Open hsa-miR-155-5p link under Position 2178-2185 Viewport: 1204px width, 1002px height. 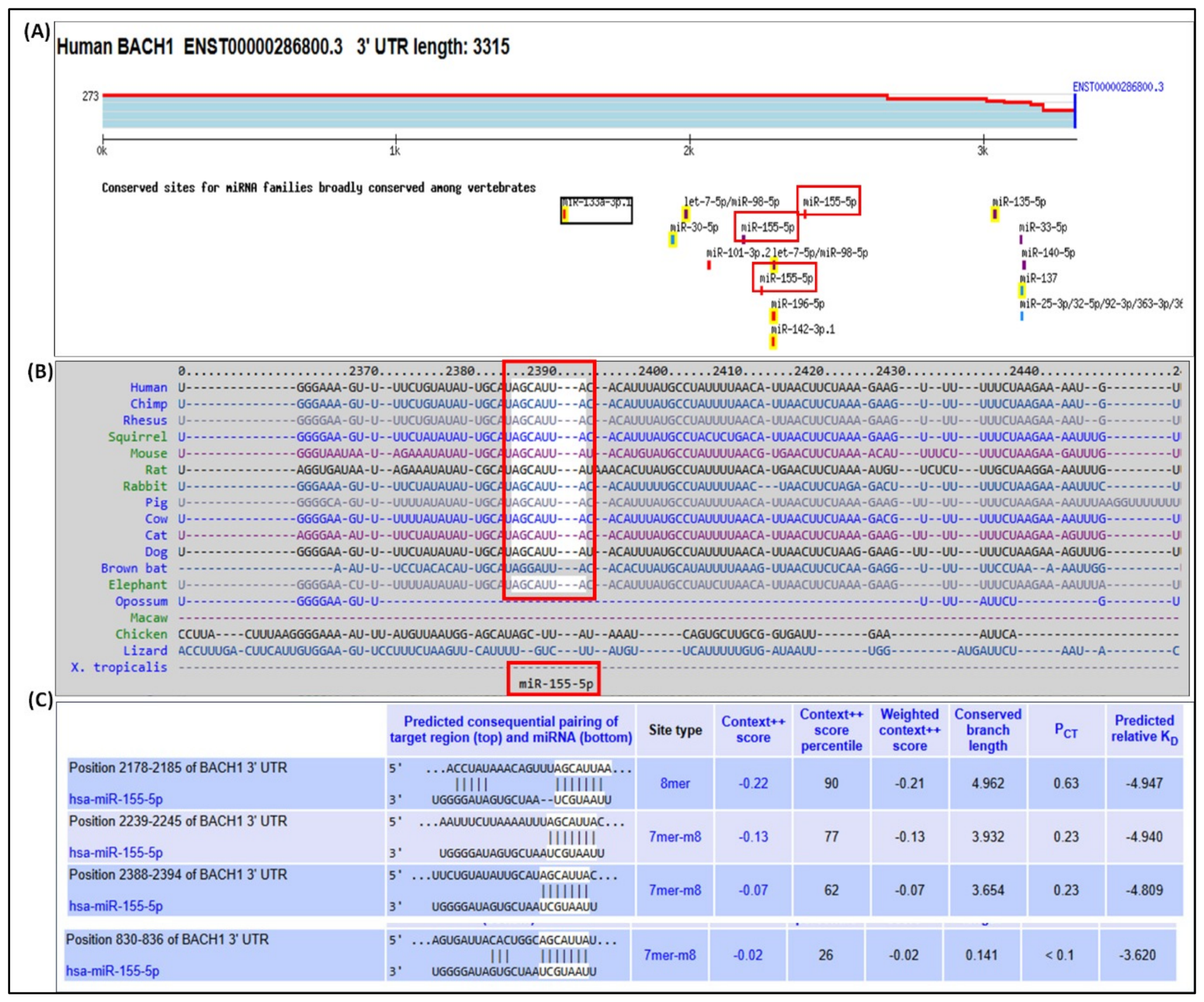(115, 799)
